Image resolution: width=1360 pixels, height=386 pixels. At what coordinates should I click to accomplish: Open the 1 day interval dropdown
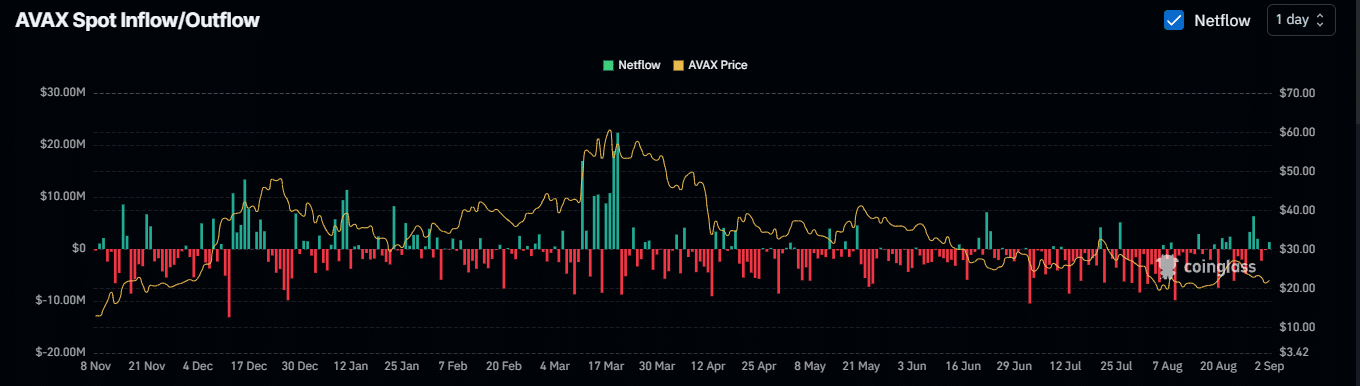pos(1301,20)
